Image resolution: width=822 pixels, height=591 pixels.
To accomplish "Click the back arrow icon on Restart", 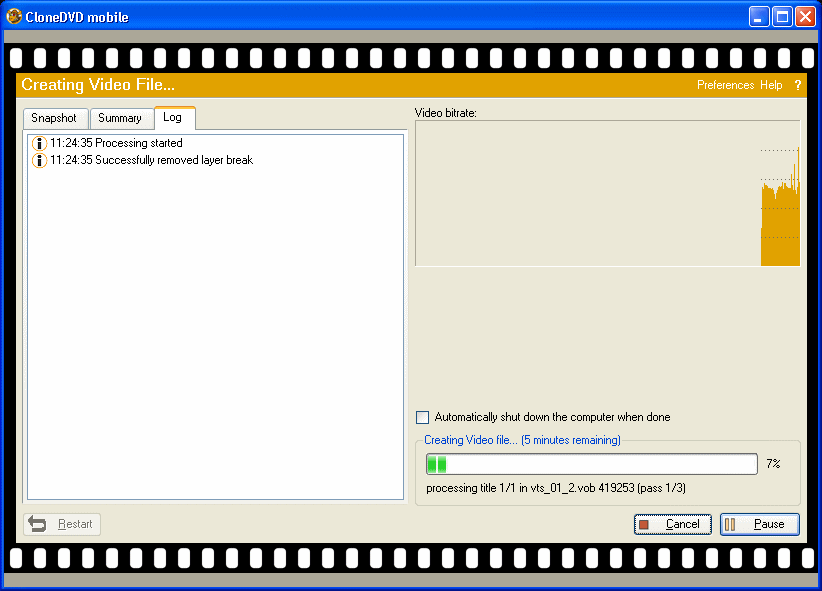I will pyautogui.click(x=37, y=524).
